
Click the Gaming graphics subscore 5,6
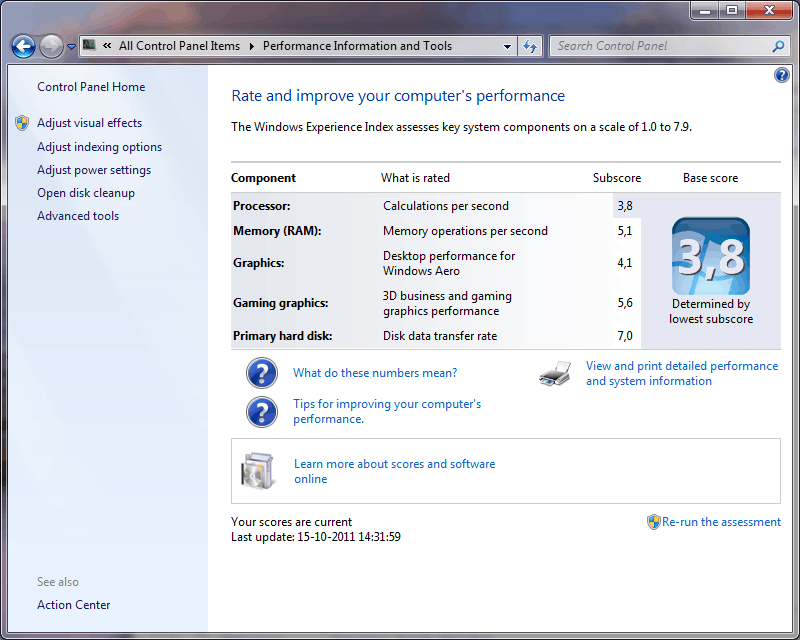tap(625, 303)
